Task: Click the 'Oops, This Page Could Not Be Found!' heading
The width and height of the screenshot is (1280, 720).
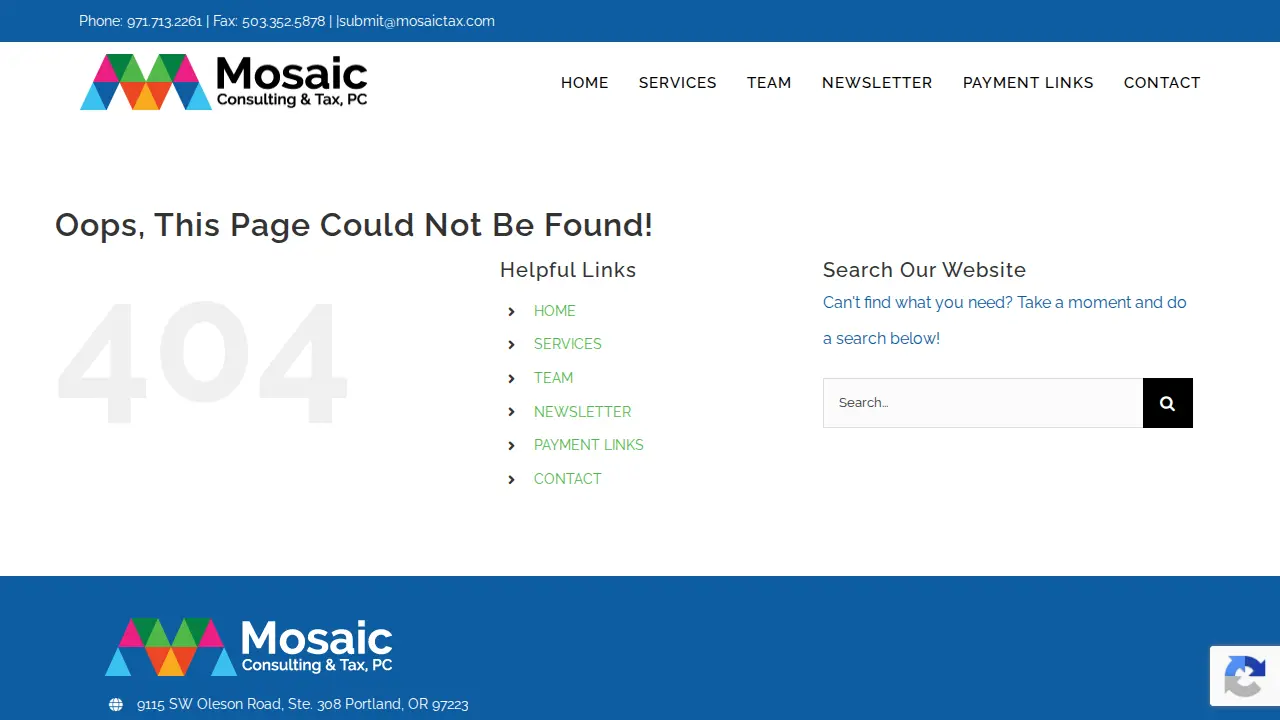Action: point(354,225)
